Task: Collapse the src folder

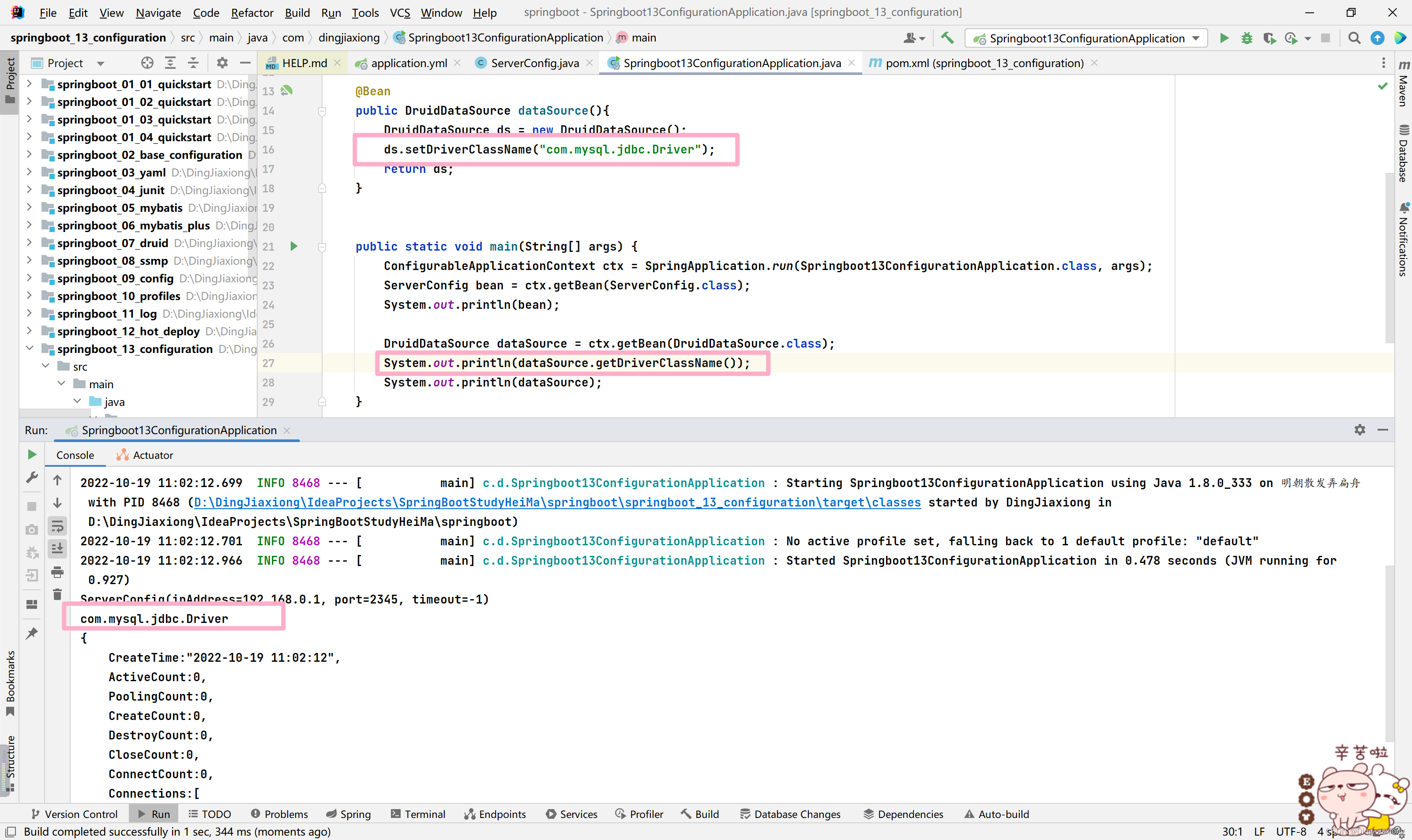Action: (45, 366)
